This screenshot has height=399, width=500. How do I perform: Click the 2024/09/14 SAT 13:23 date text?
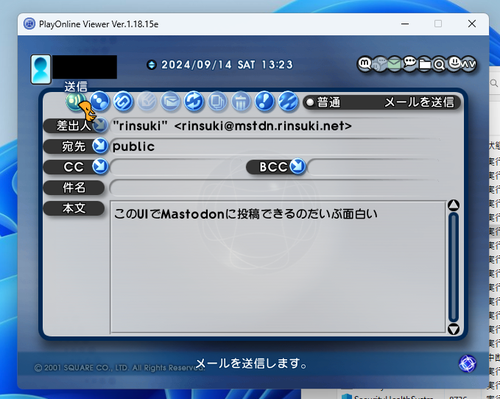click(227, 65)
